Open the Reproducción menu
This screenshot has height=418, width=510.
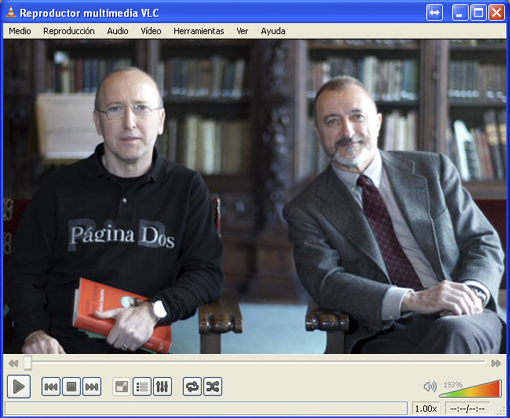(x=69, y=31)
